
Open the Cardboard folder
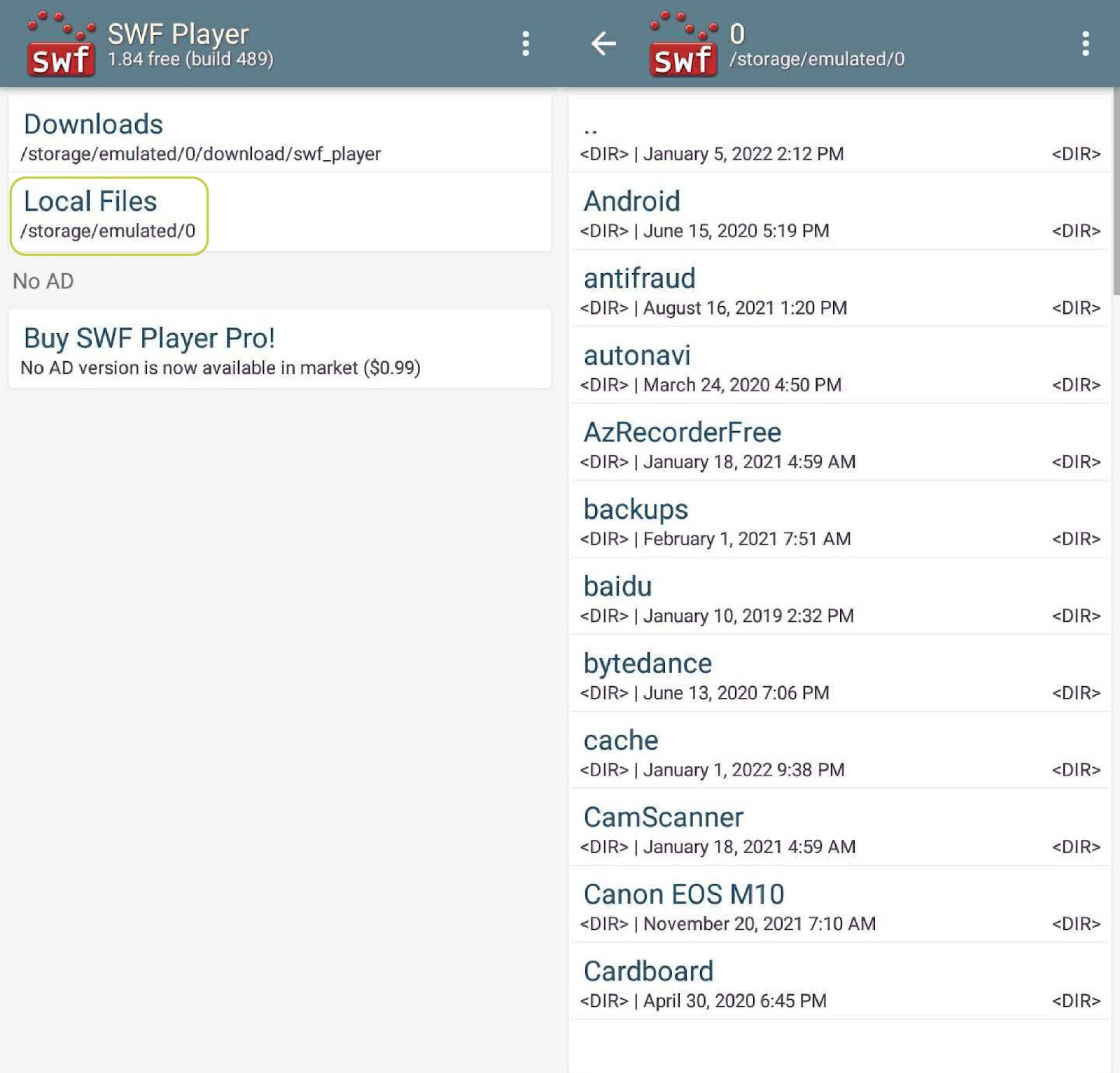pyautogui.click(x=840, y=982)
